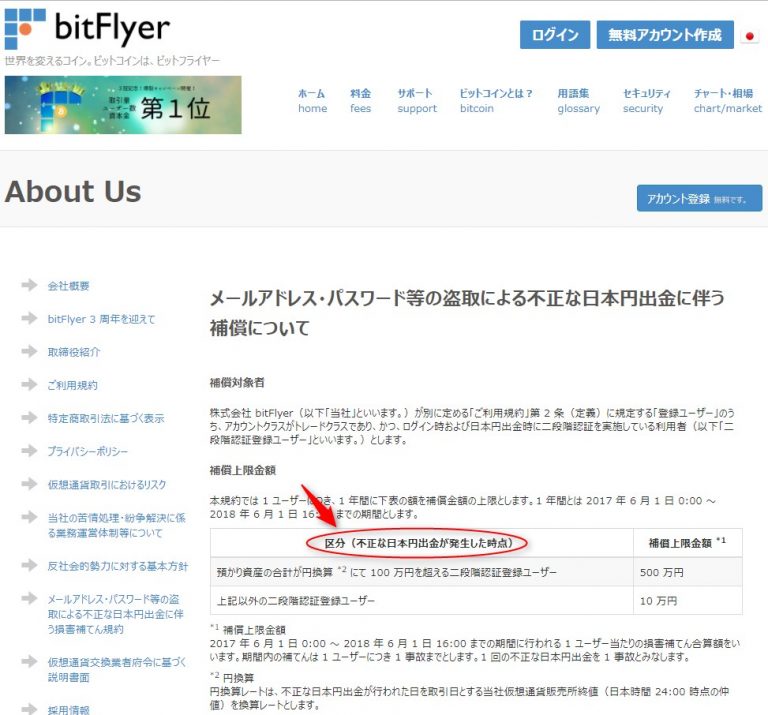Click the 無料アカウント作成 button

click(665, 35)
